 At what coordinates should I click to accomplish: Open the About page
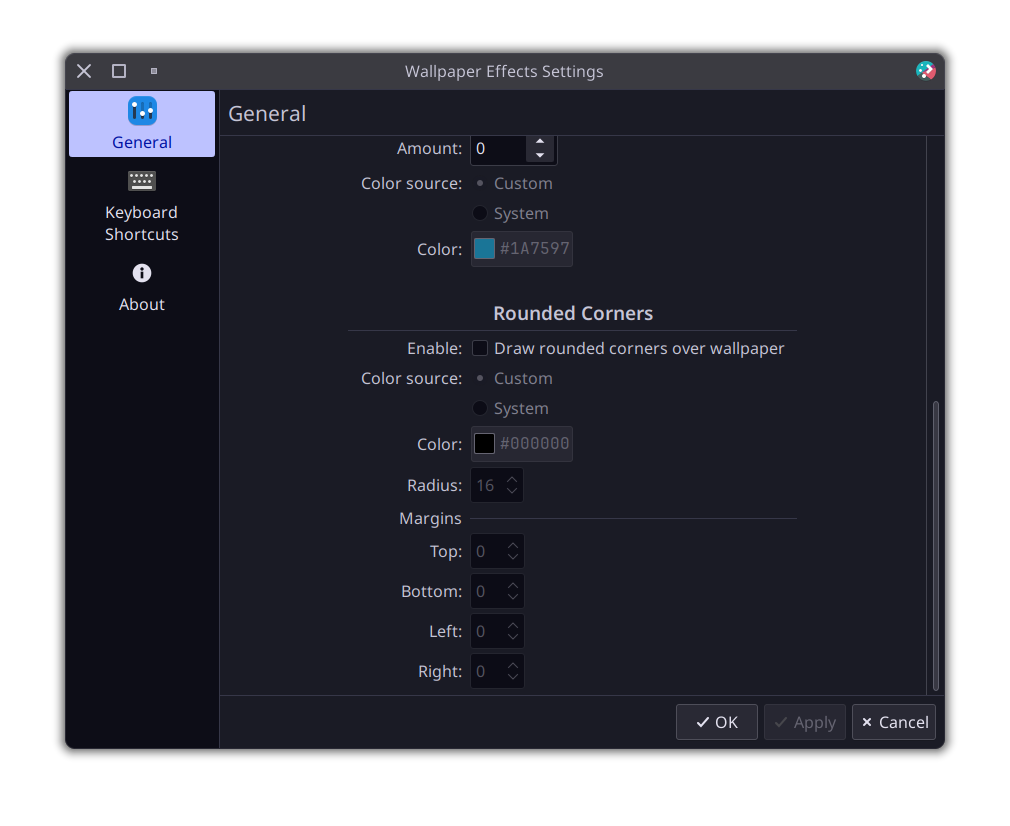click(x=142, y=287)
